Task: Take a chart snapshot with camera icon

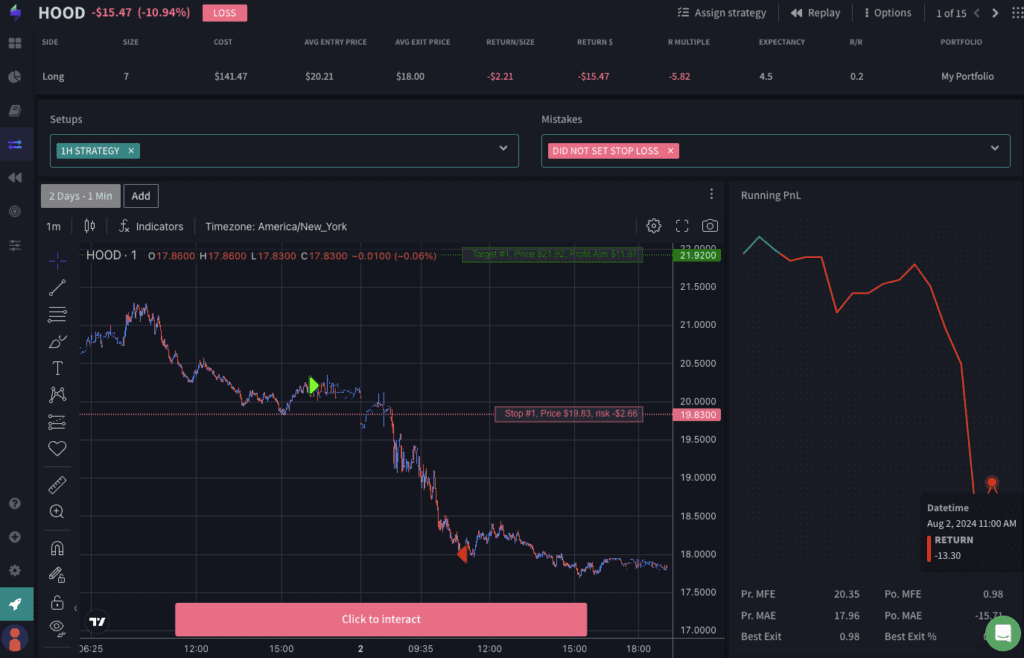Action: [x=710, y=226]
